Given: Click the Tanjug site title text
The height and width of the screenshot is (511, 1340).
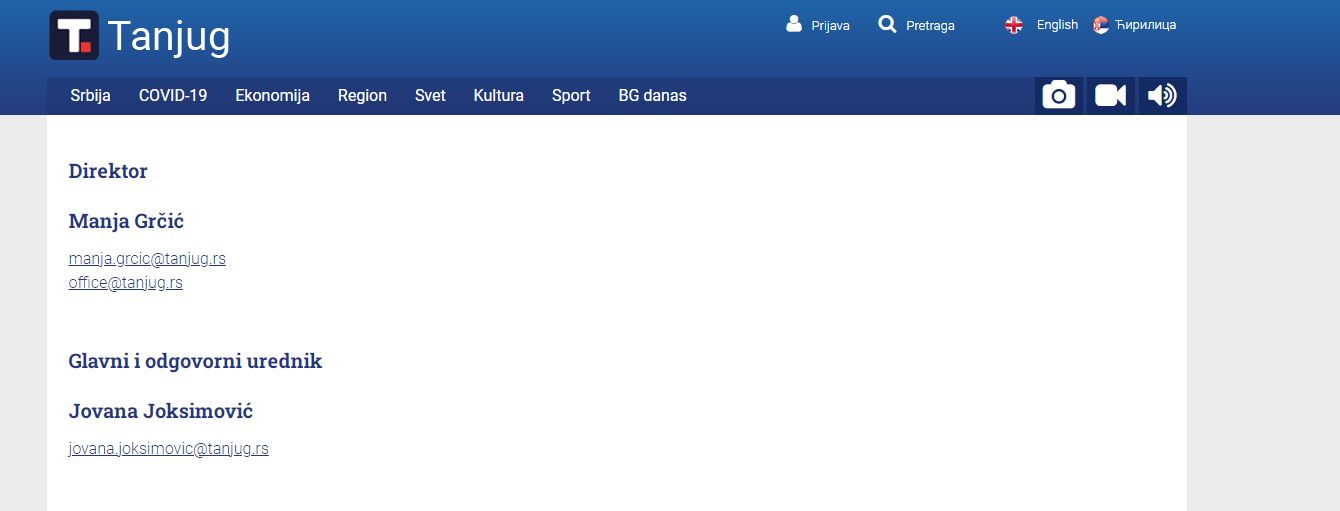Looking at the screenshot, I should pyautogui.click(x=169, y=36).
